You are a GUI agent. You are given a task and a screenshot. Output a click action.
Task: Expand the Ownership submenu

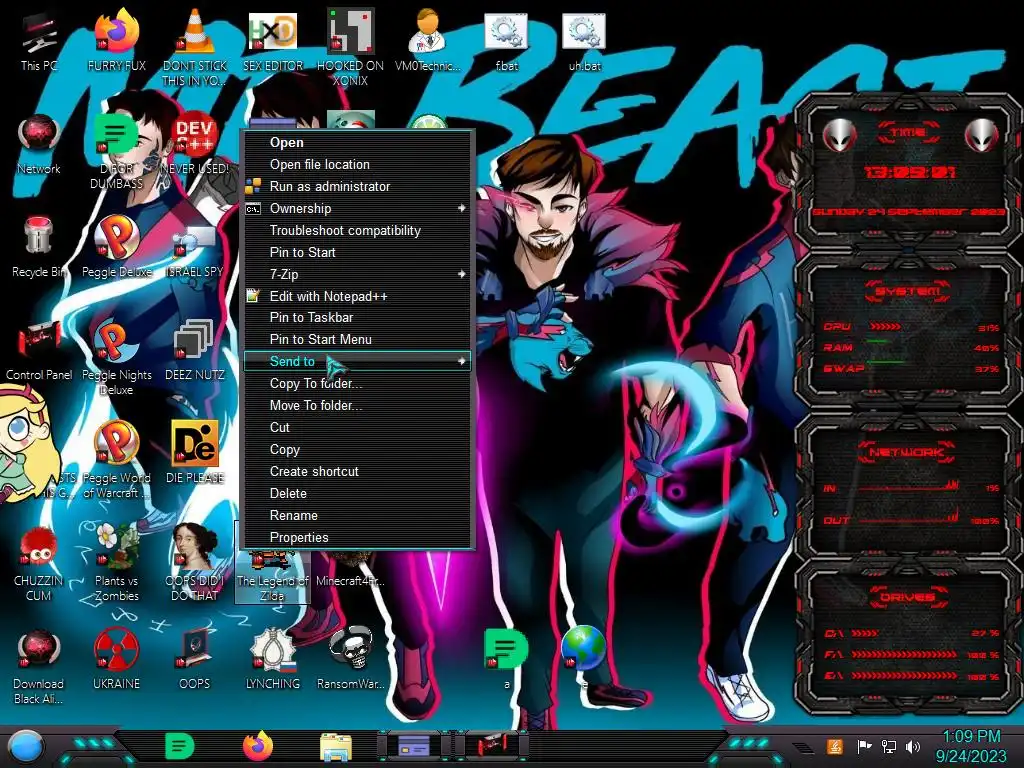pyautogui.click(x=357, y=208)
